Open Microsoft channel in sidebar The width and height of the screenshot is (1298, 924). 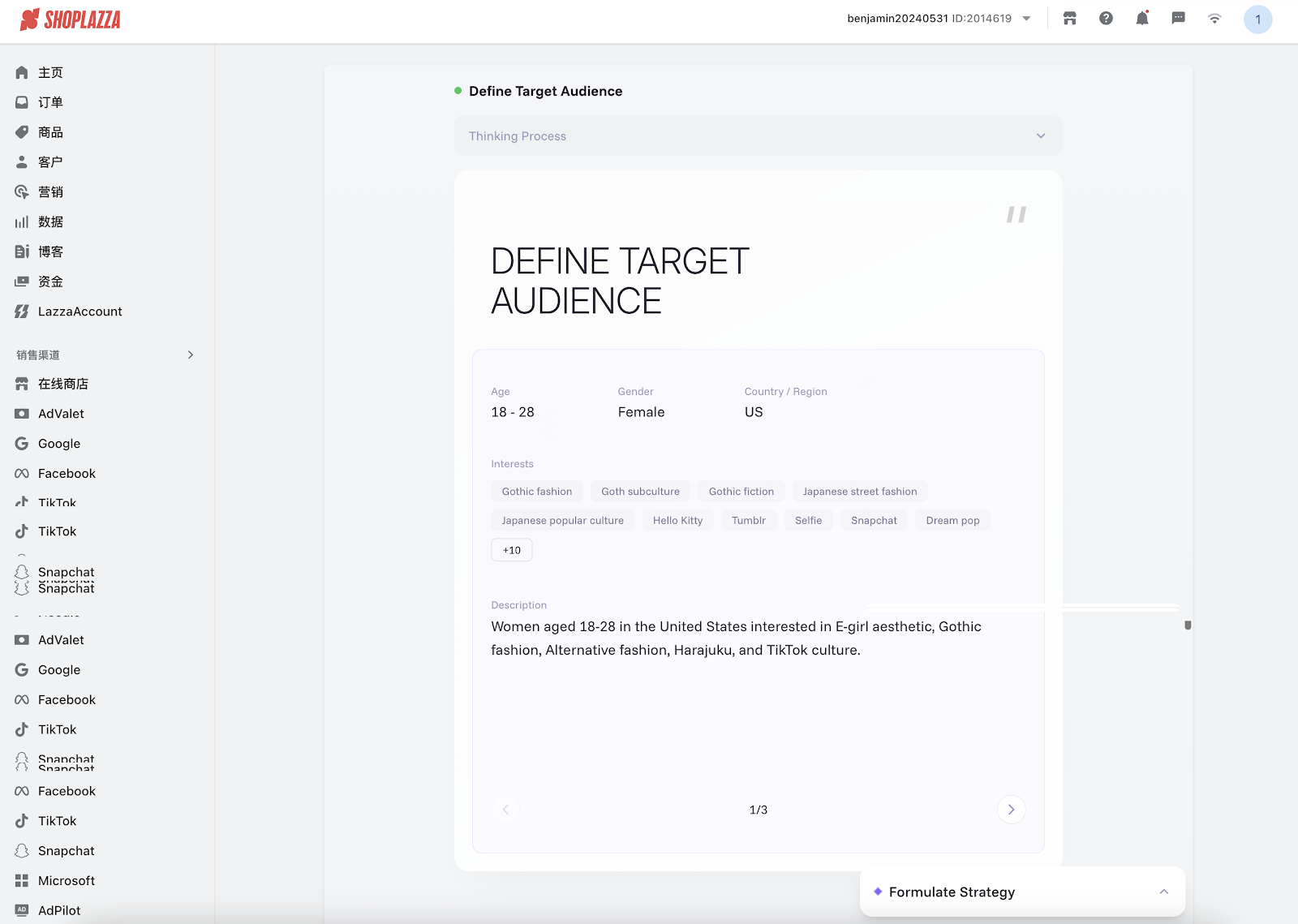66,880
